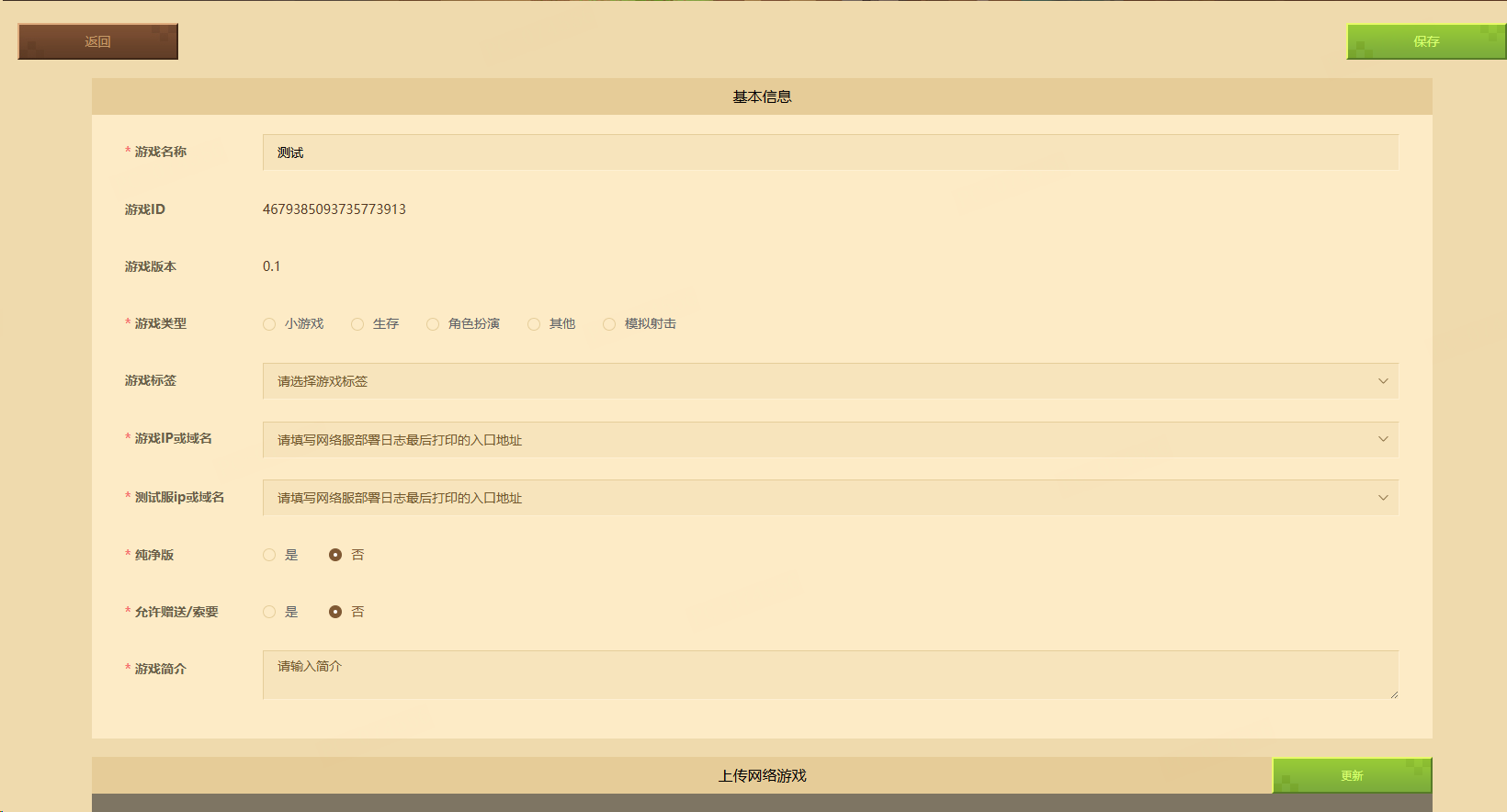Enable 允许赠送/索要 by choosing 是
1507x812 pixels.
pyautogui.click(x=269, y=612)
